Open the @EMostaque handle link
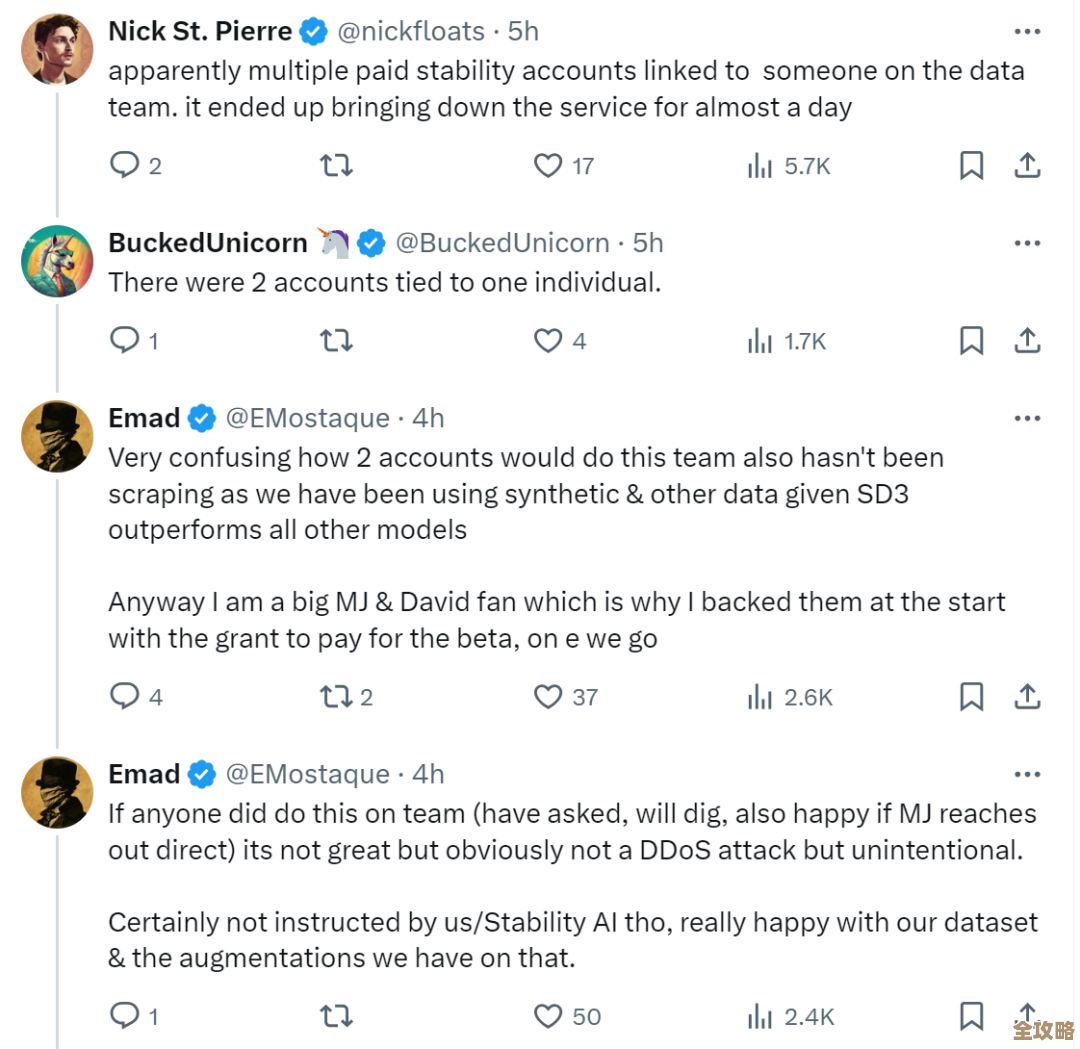Screen dimensions: 1080x1049 coord(307,418)
